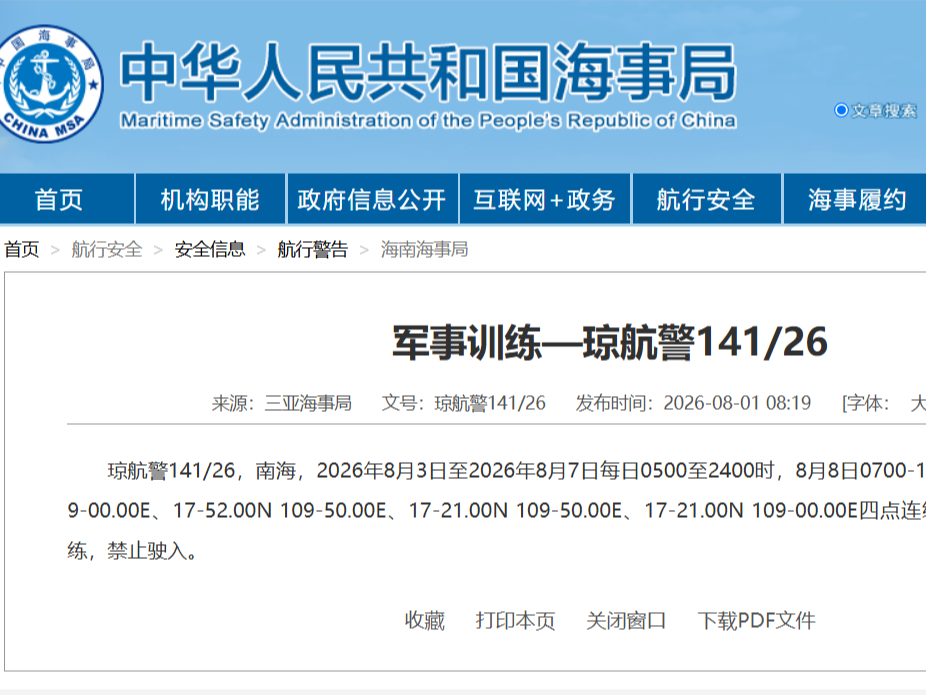Open the 航行安全 navigation menu
926x695 pixels.
click(706, 200)
